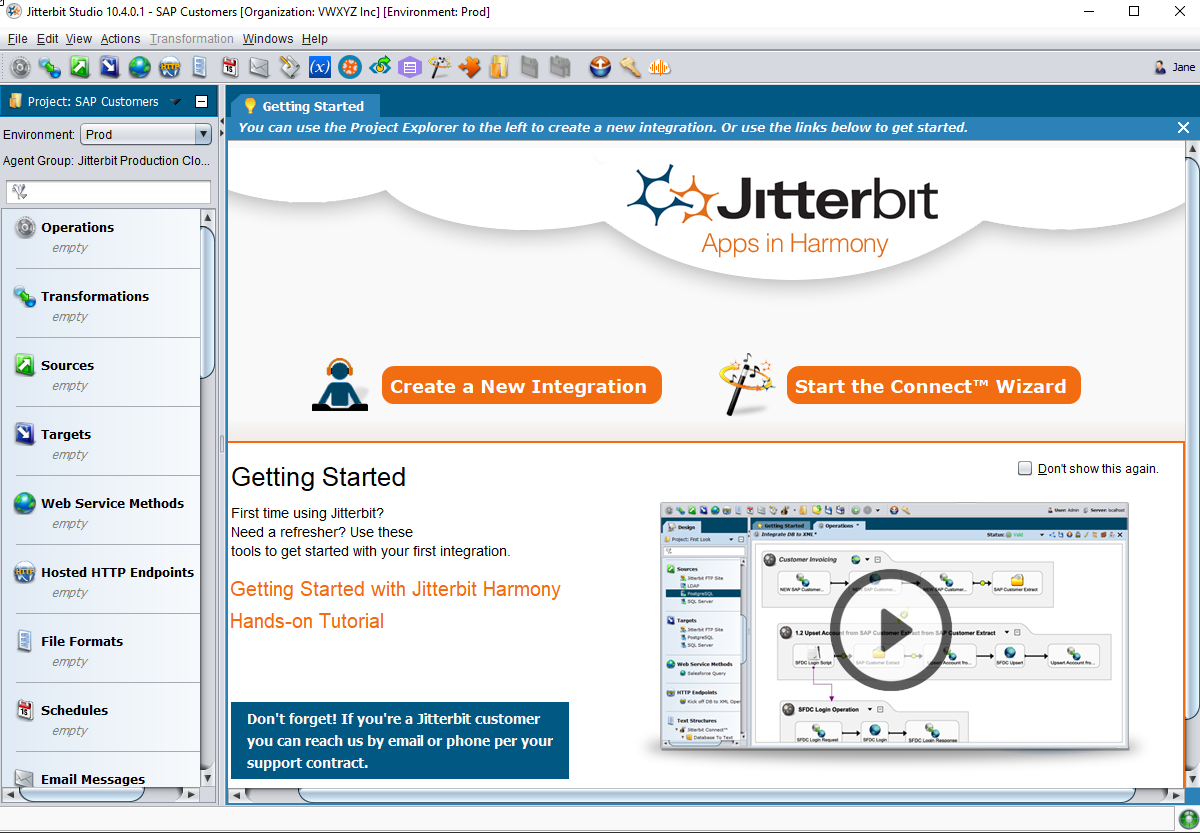Check the Don't show this again checkbox

pos(1025,468)
